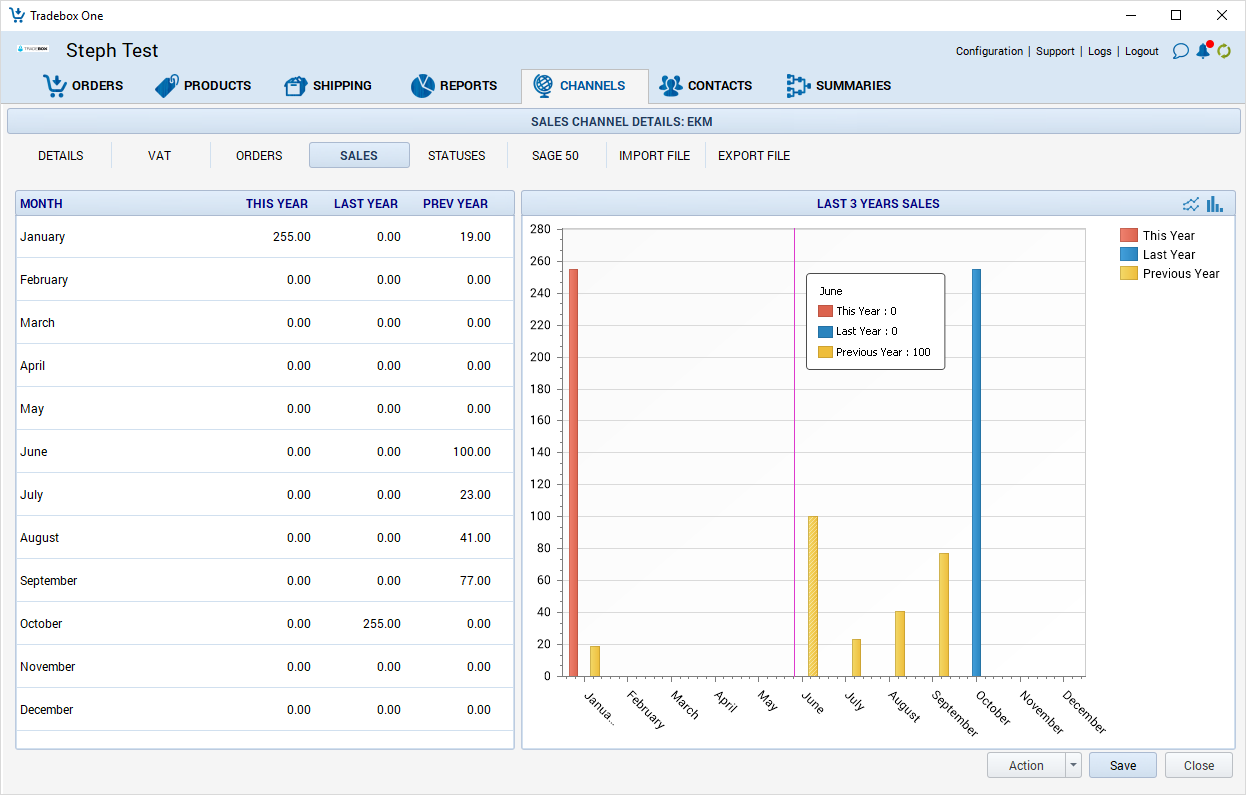Switch chart to bar graph view
The height and width of the screenshot is (795, 1246).
click(x=1215, y=204)
